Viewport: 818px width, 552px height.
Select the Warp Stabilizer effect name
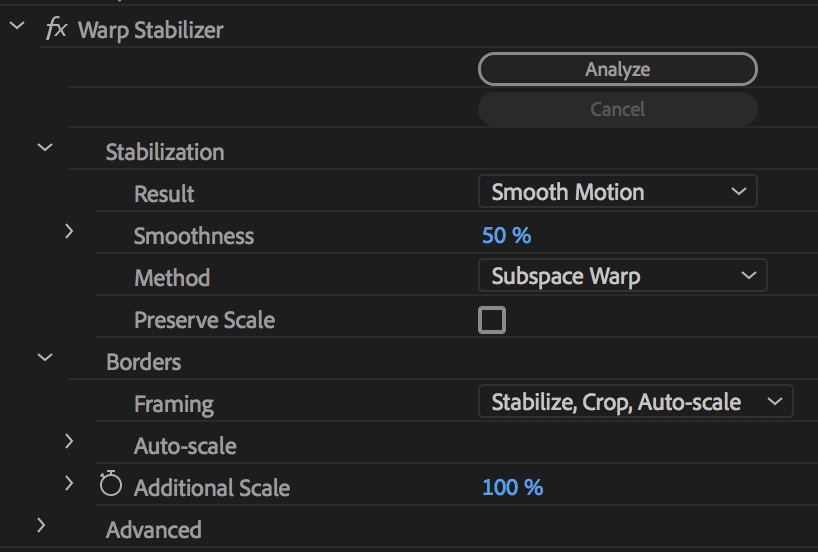coord(150,30)
